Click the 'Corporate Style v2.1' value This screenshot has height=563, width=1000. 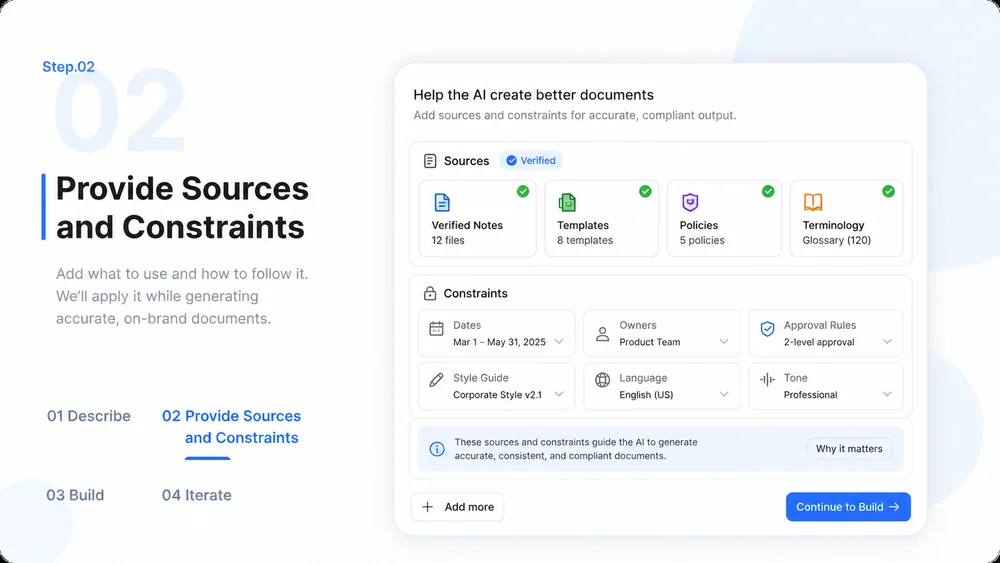click(497, 395)
